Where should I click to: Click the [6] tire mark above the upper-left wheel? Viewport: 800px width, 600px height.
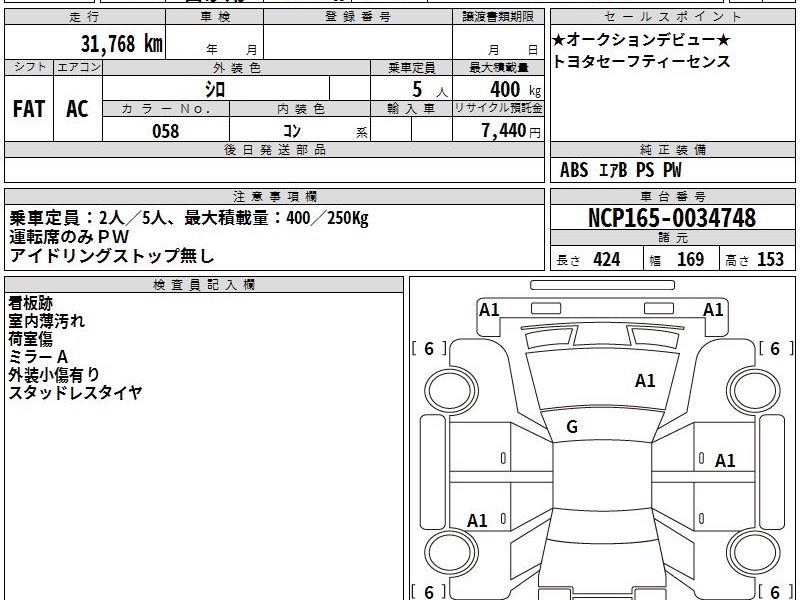[x=429, y=349]
